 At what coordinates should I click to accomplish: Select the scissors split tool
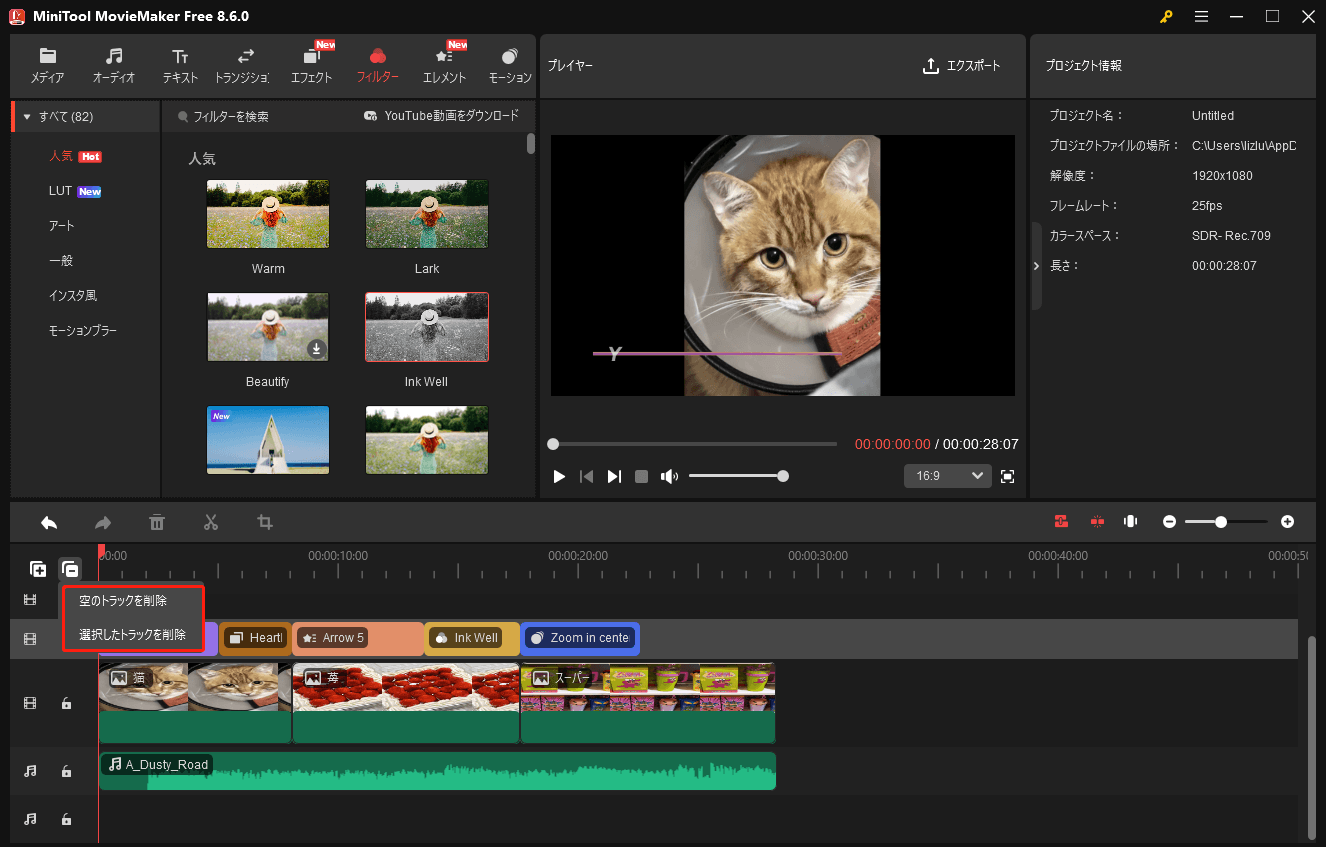click(x=211, y=521)
